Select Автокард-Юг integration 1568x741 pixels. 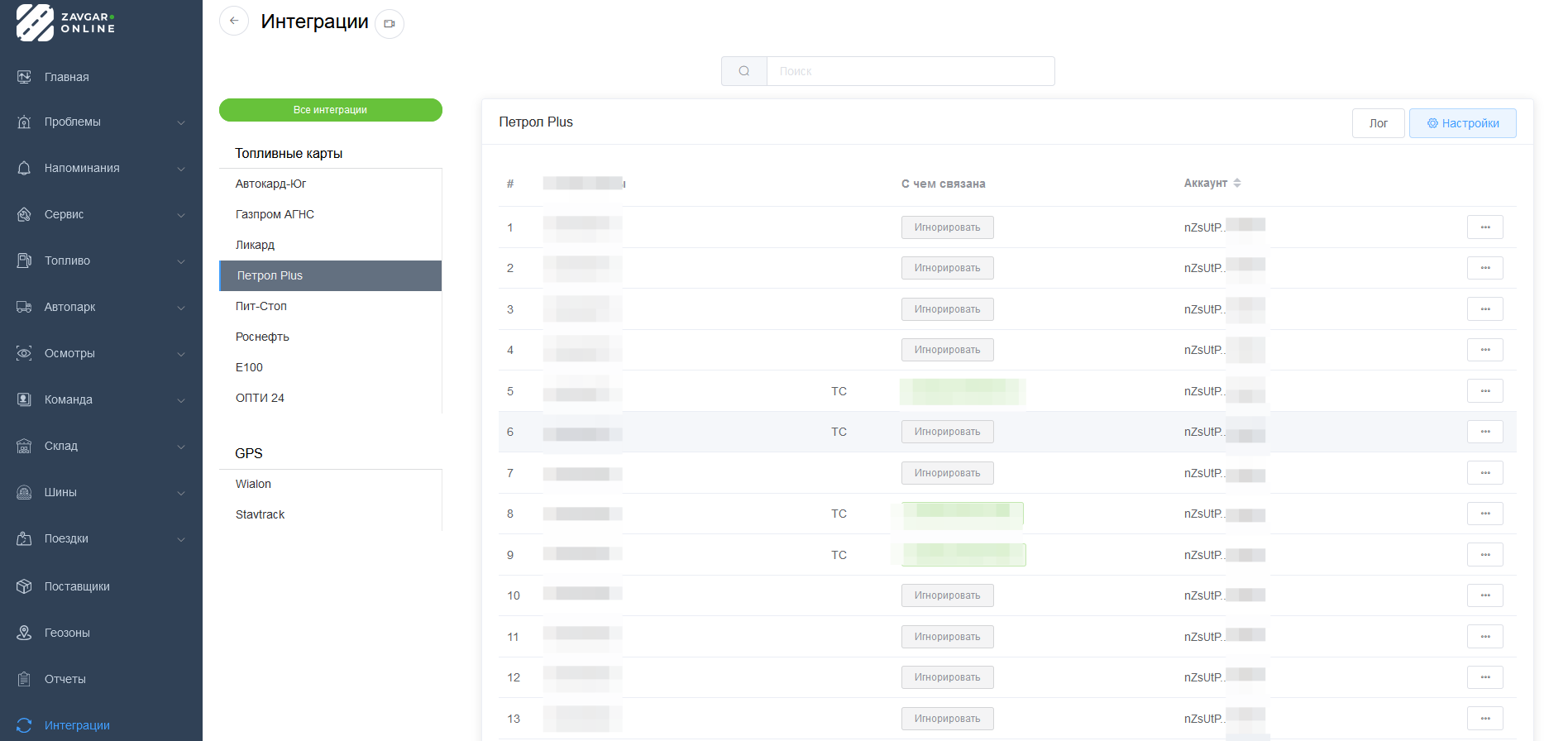330,184
